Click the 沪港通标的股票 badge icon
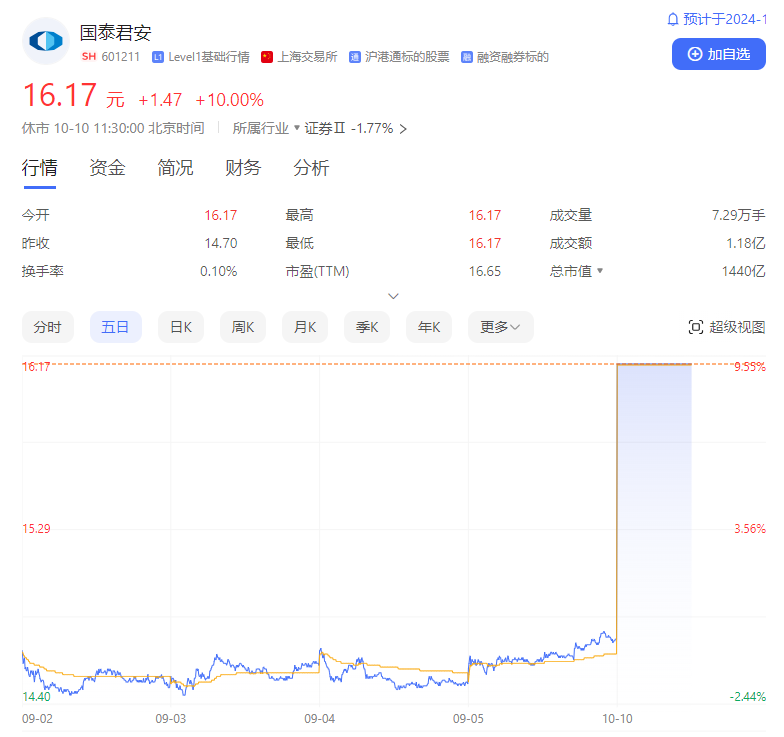 coord(355,57)
